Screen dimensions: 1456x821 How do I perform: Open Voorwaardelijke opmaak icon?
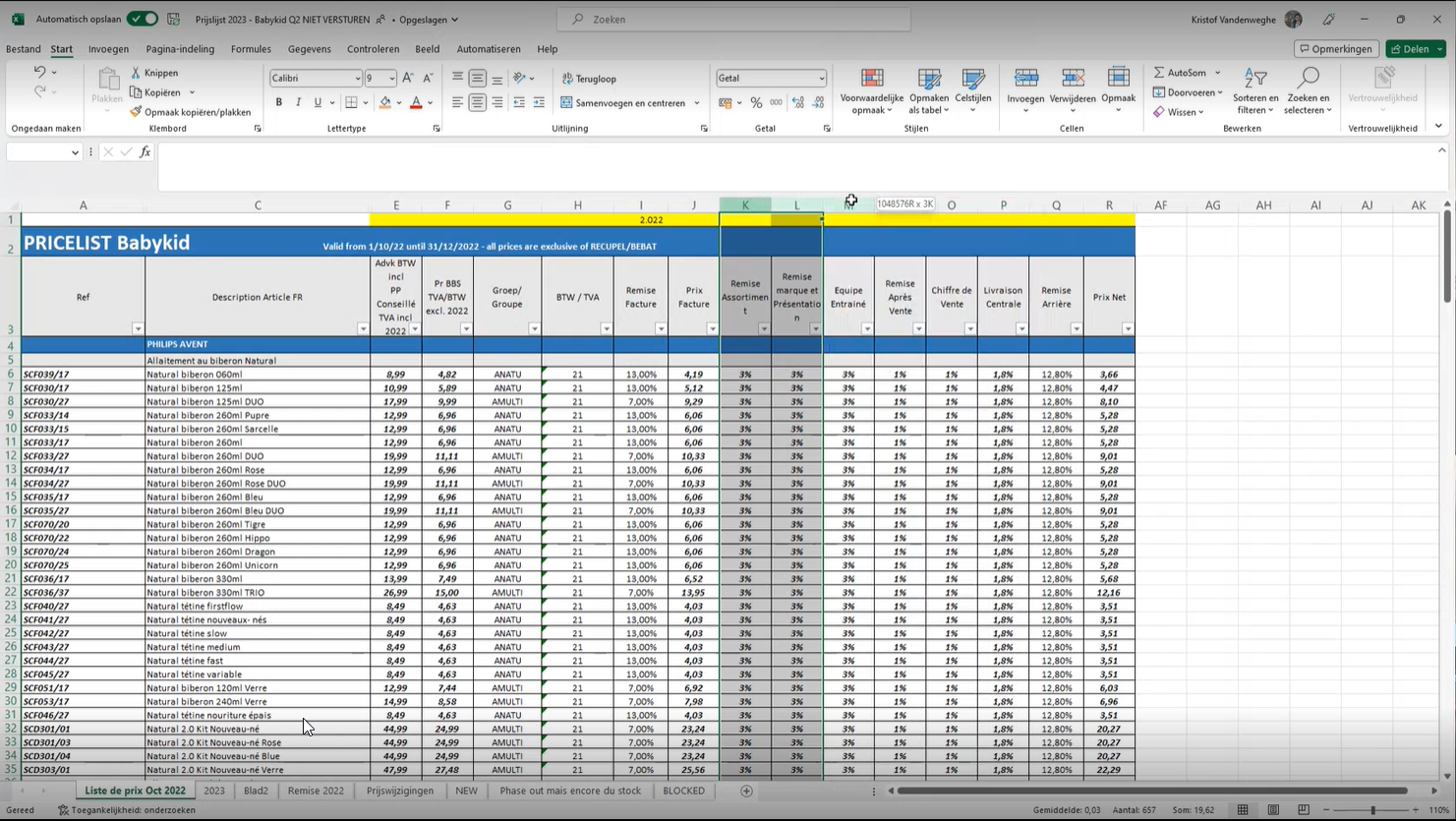[x=872, y=78]
